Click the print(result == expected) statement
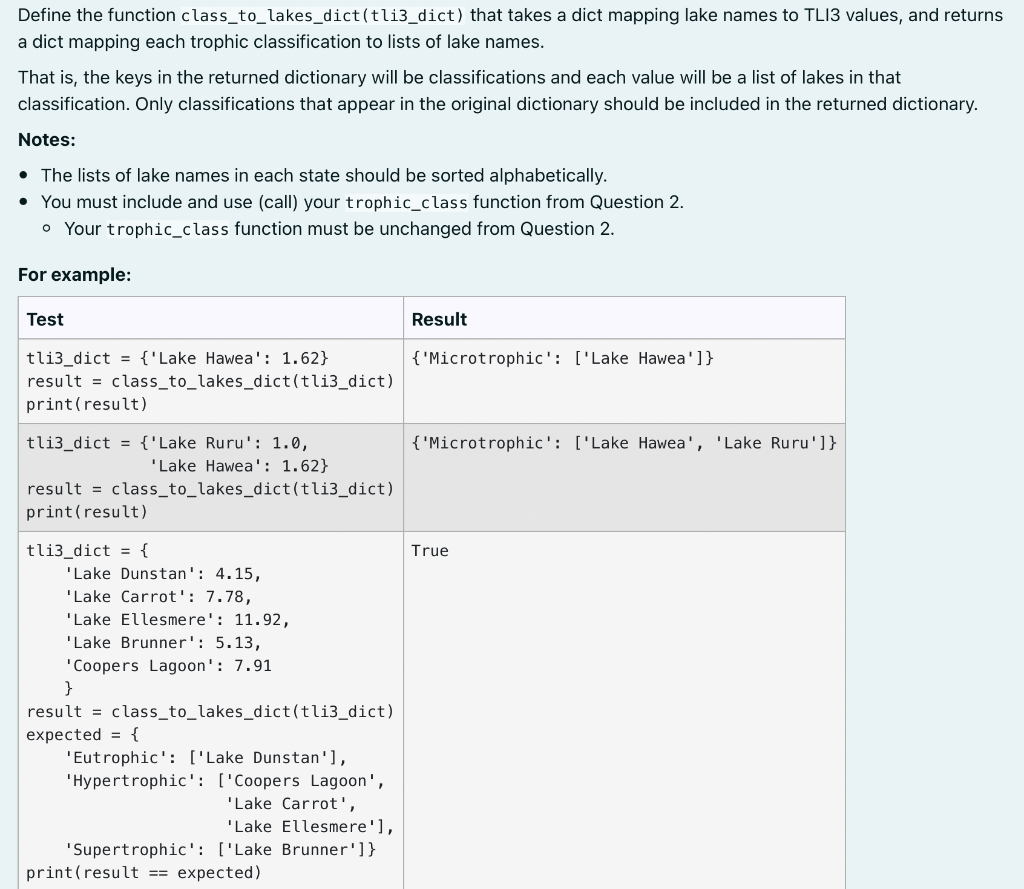Screen dimensions: 1024x889 pos(142,872)
